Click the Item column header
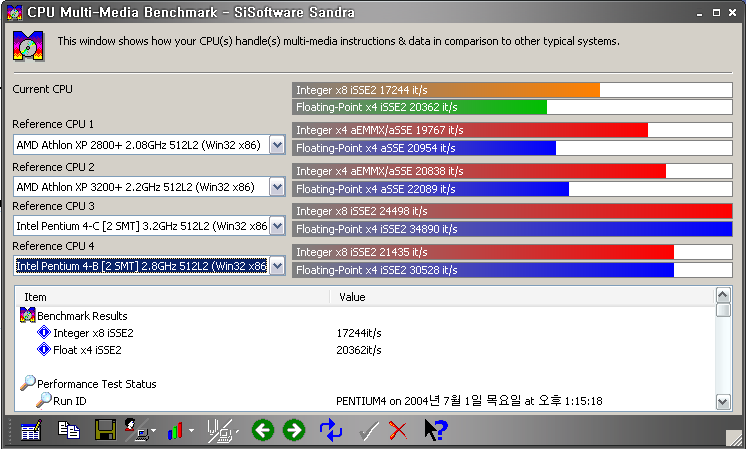The image size is (746, 449). [173, 297]
